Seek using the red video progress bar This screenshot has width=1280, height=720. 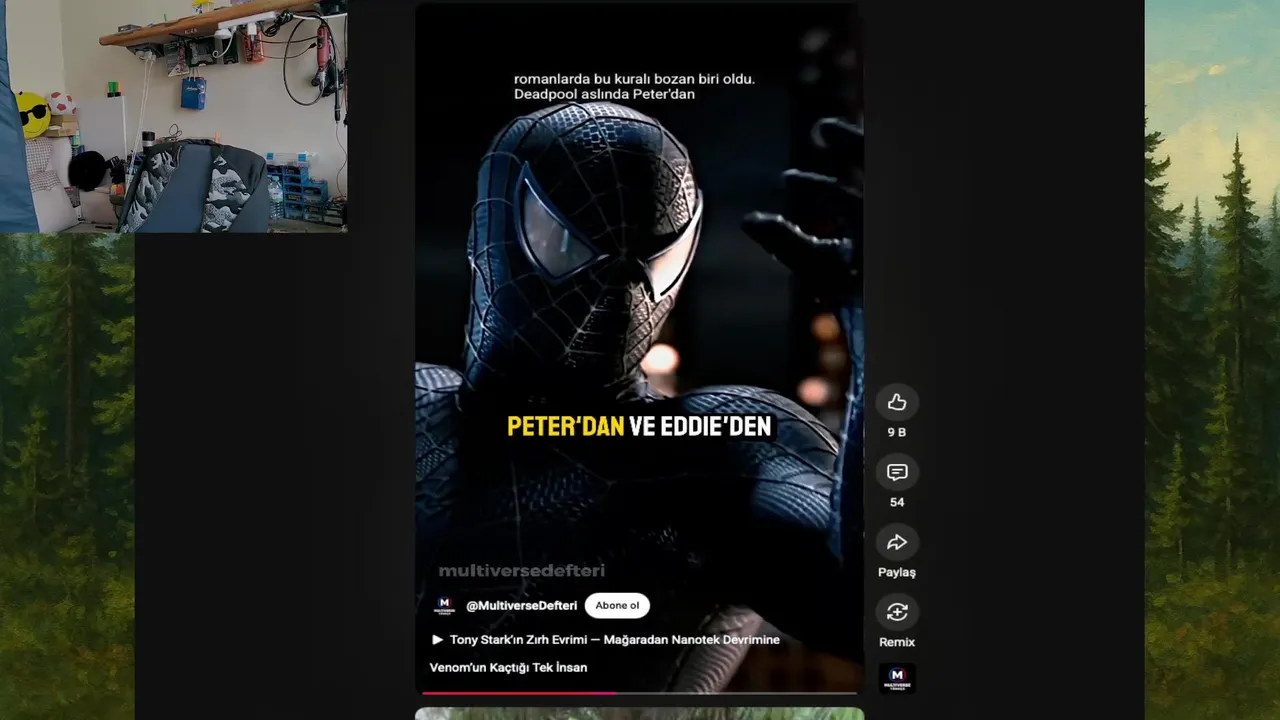639,692
